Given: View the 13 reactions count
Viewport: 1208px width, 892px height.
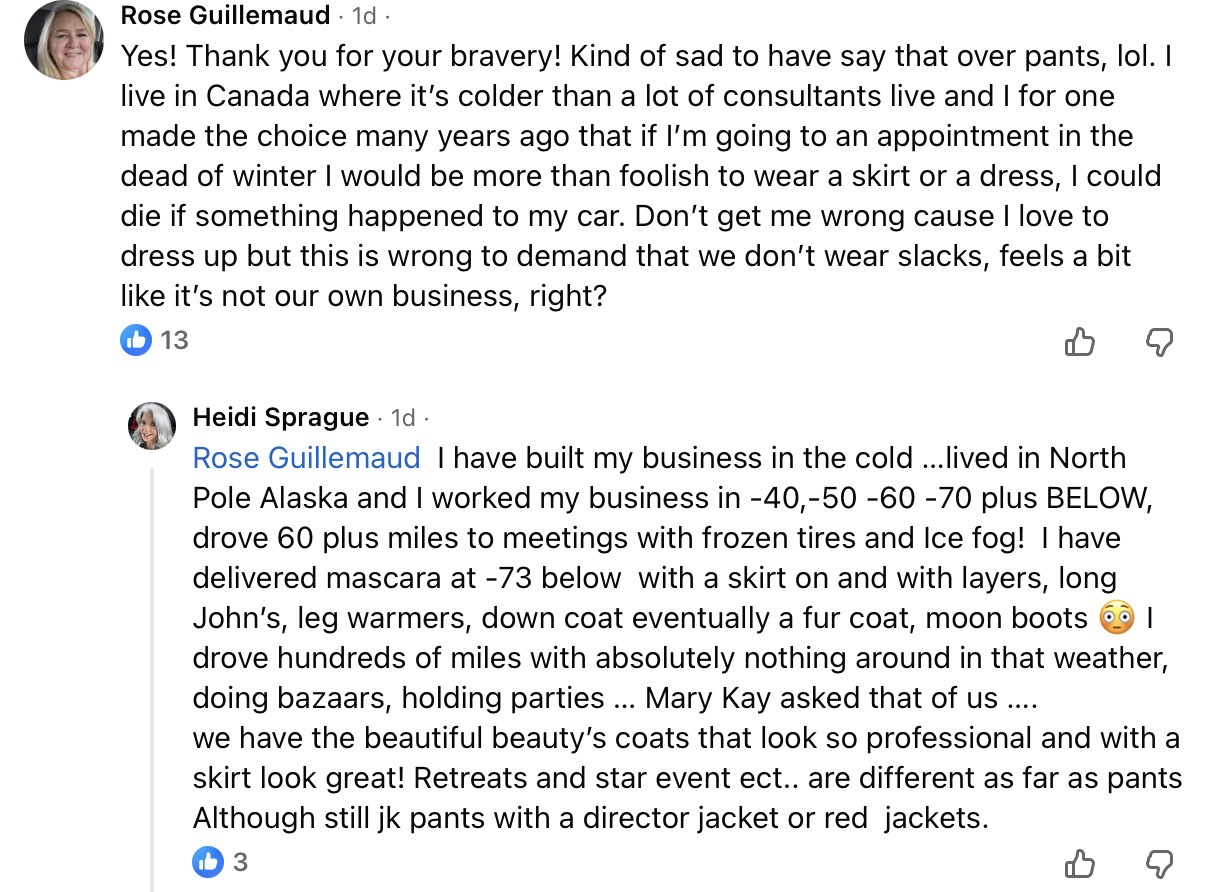Looking at the screenshot, I should (x=174, y=340).
